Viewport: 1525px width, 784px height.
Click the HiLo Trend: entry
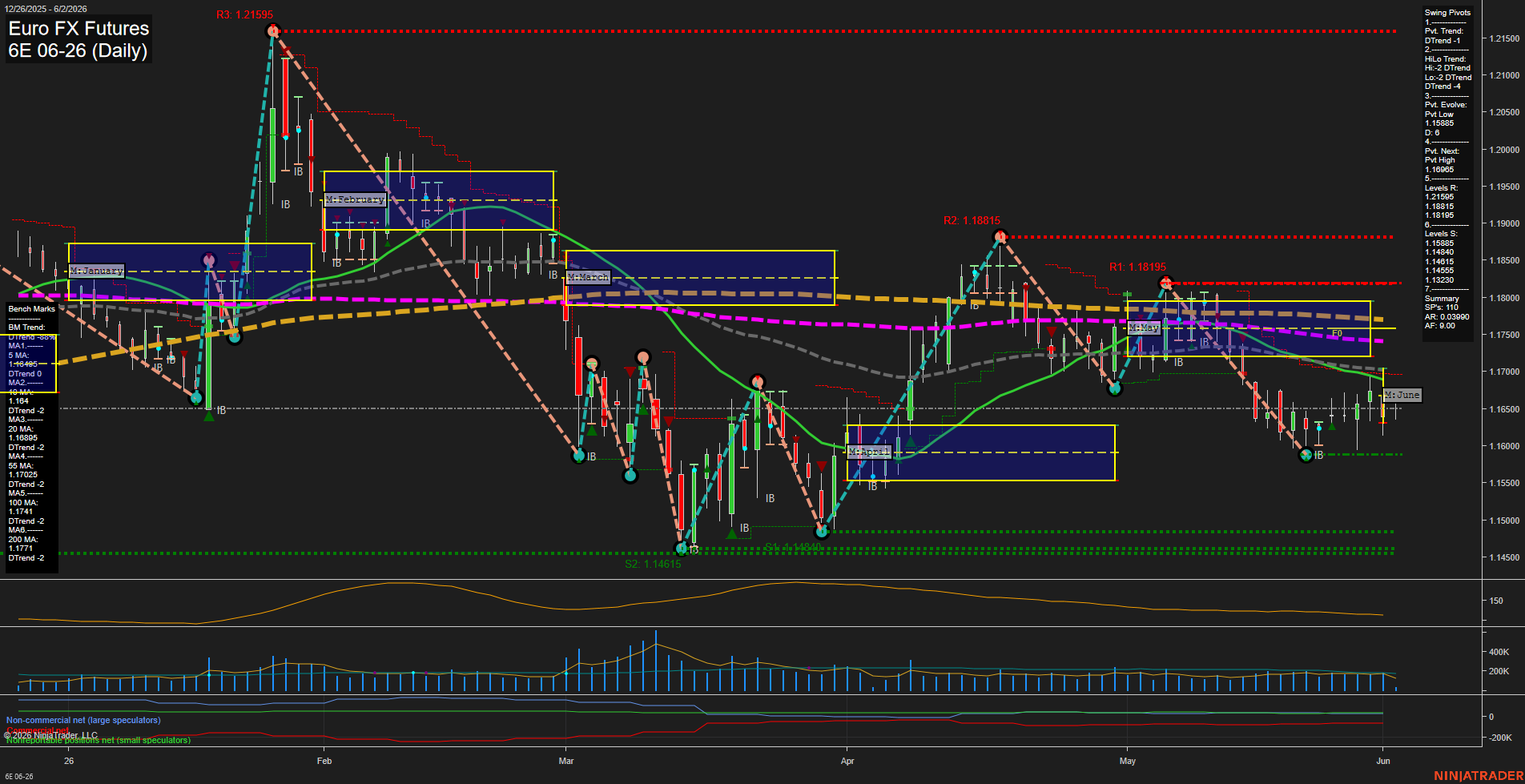point(1445,59)
